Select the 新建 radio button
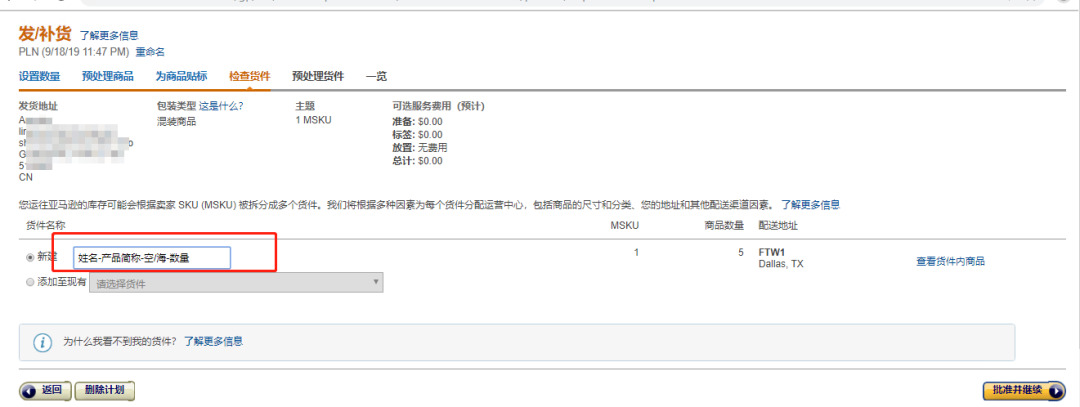Image resolution: width=1080 pixels, height=407 pixels. [29, 257]
